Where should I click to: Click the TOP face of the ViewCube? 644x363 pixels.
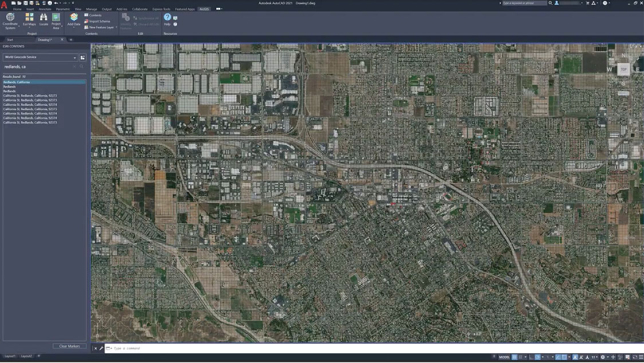(x=623, y=69)
